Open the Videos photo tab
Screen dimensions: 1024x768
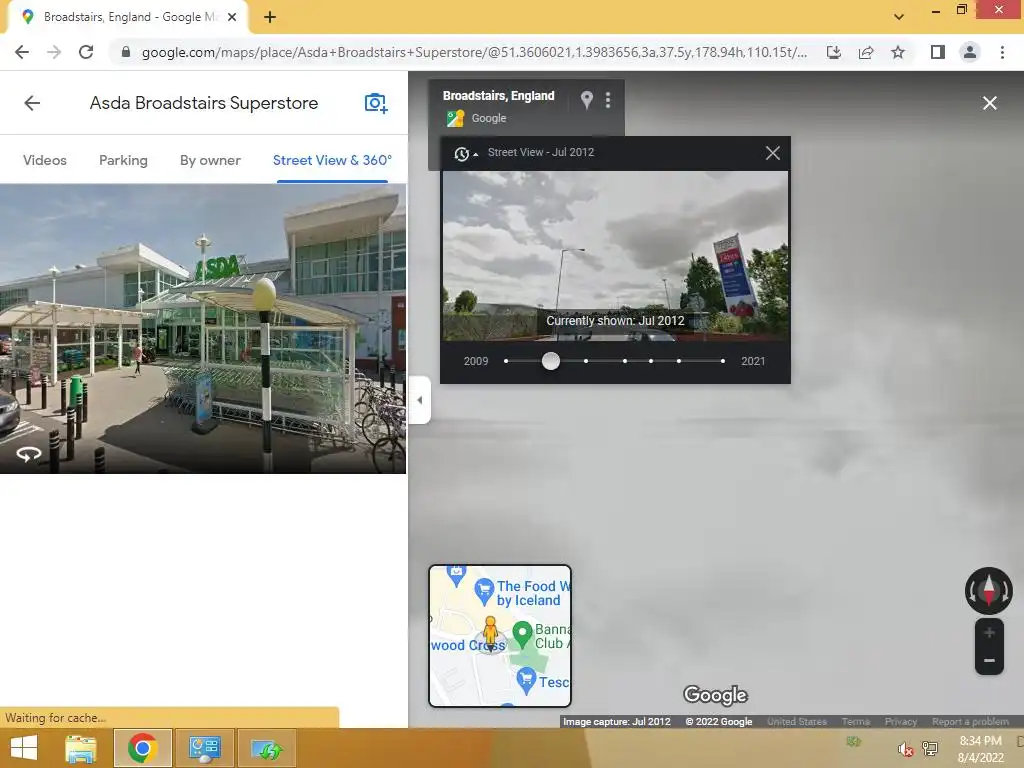click(x=44, y=160)
